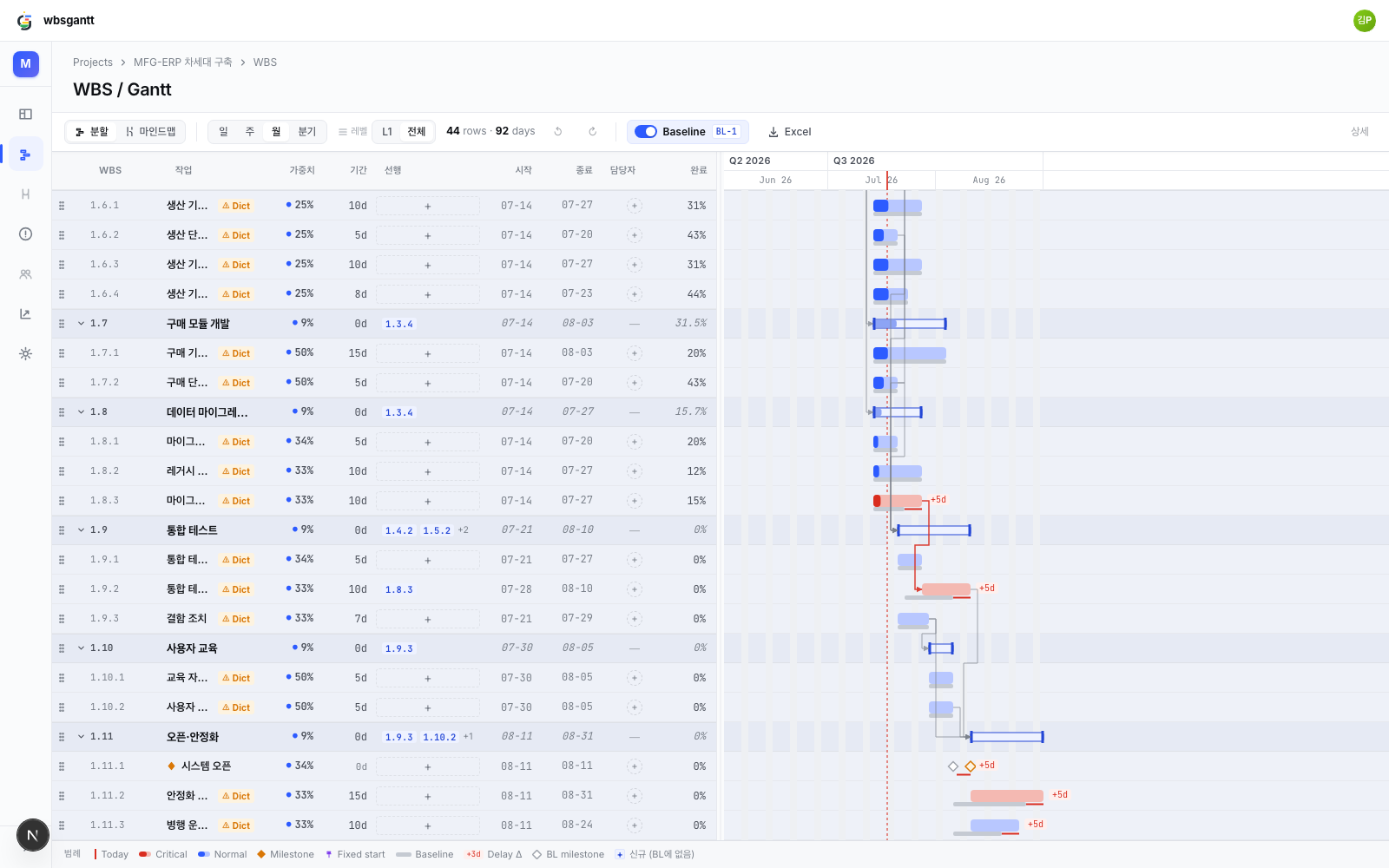Add predecessor with plus on row 1.6.4
The width and height of the screenshot is (1389, 868).
pyautogui.click(x=428, y=294)
